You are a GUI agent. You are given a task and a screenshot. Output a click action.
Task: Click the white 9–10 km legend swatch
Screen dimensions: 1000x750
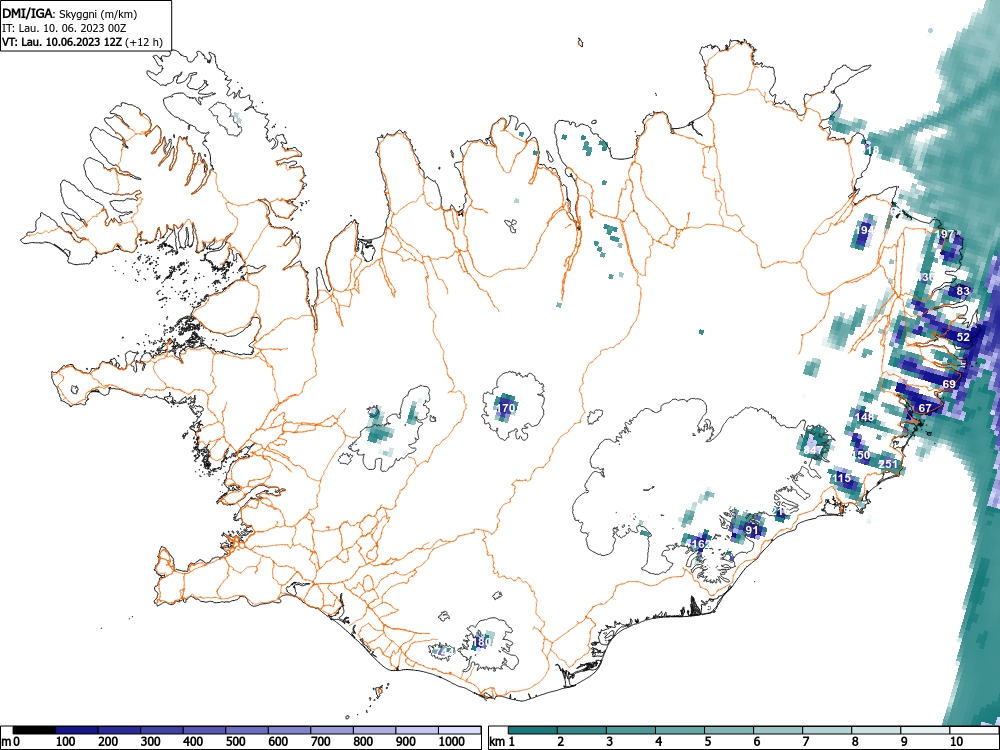click(925, 730)
